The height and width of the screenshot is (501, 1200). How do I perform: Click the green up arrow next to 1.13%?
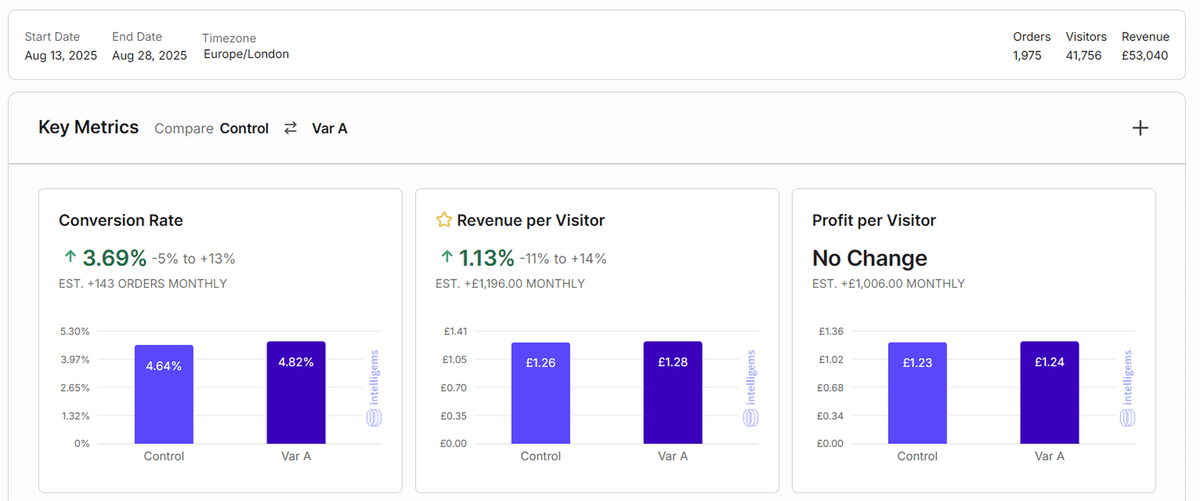coord(445,258)
